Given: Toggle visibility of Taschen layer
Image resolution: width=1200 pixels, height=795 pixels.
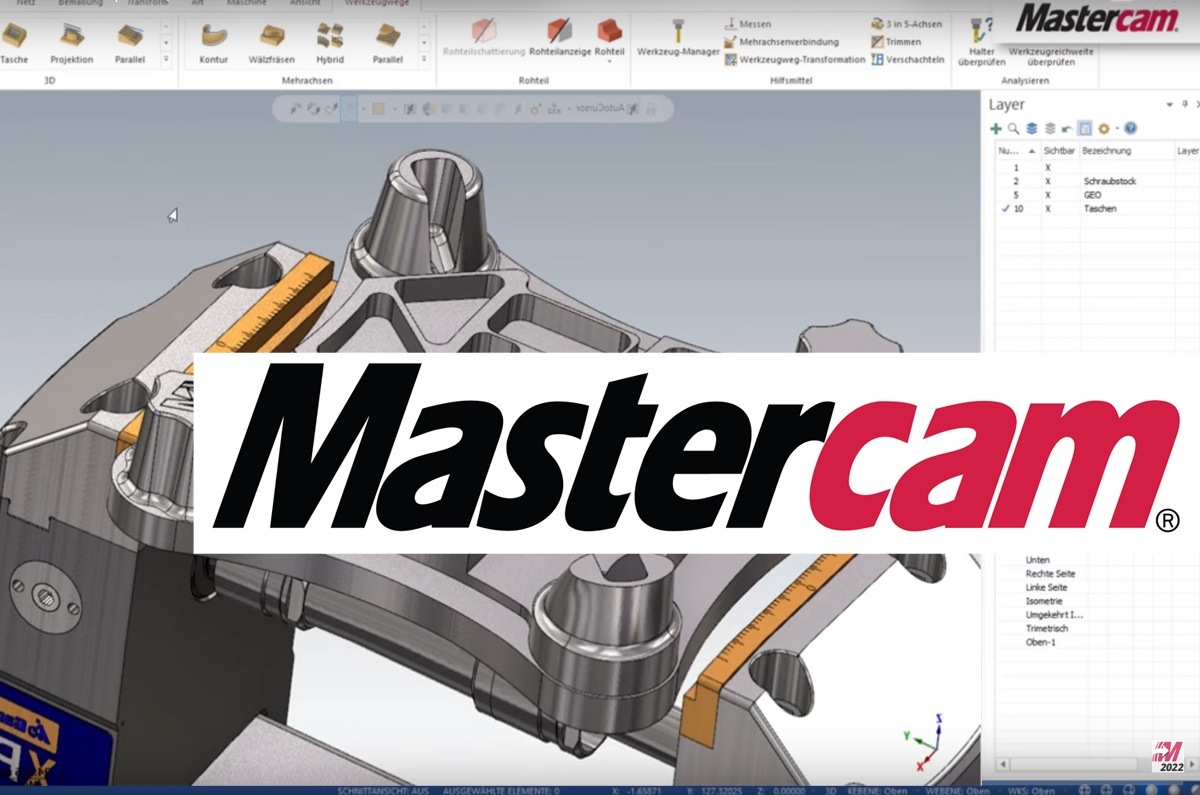Looking at the screenshot, I should click(x=1048, y=209).
